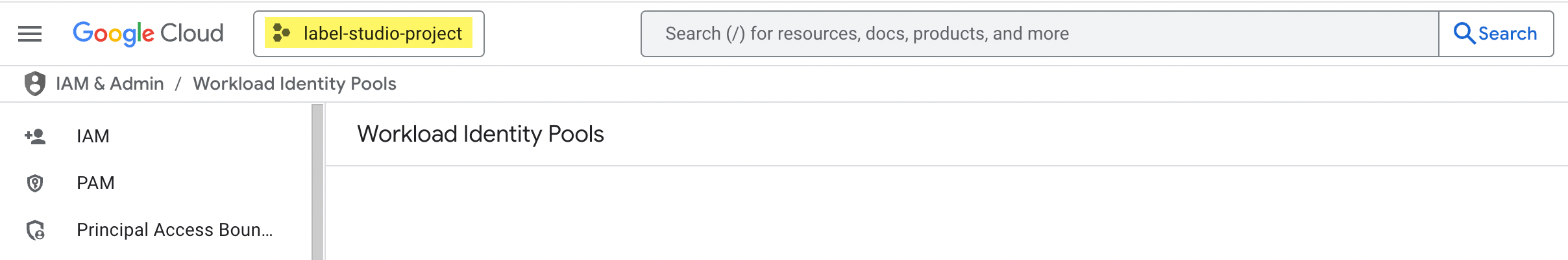Open the main navigation hamburger menu
The height and width of the screenshot is (260, 1568).
[x=30, y=34]
